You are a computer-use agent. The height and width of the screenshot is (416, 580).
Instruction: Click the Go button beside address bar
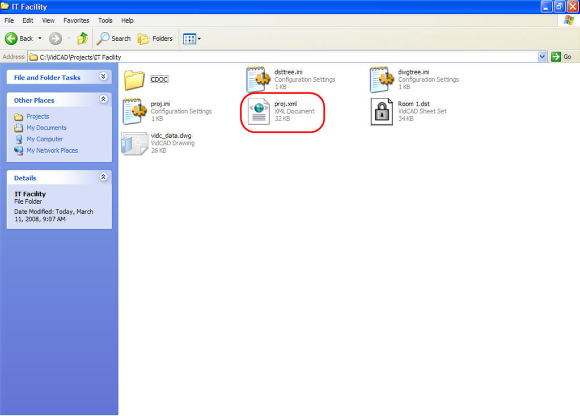point(562,57)
